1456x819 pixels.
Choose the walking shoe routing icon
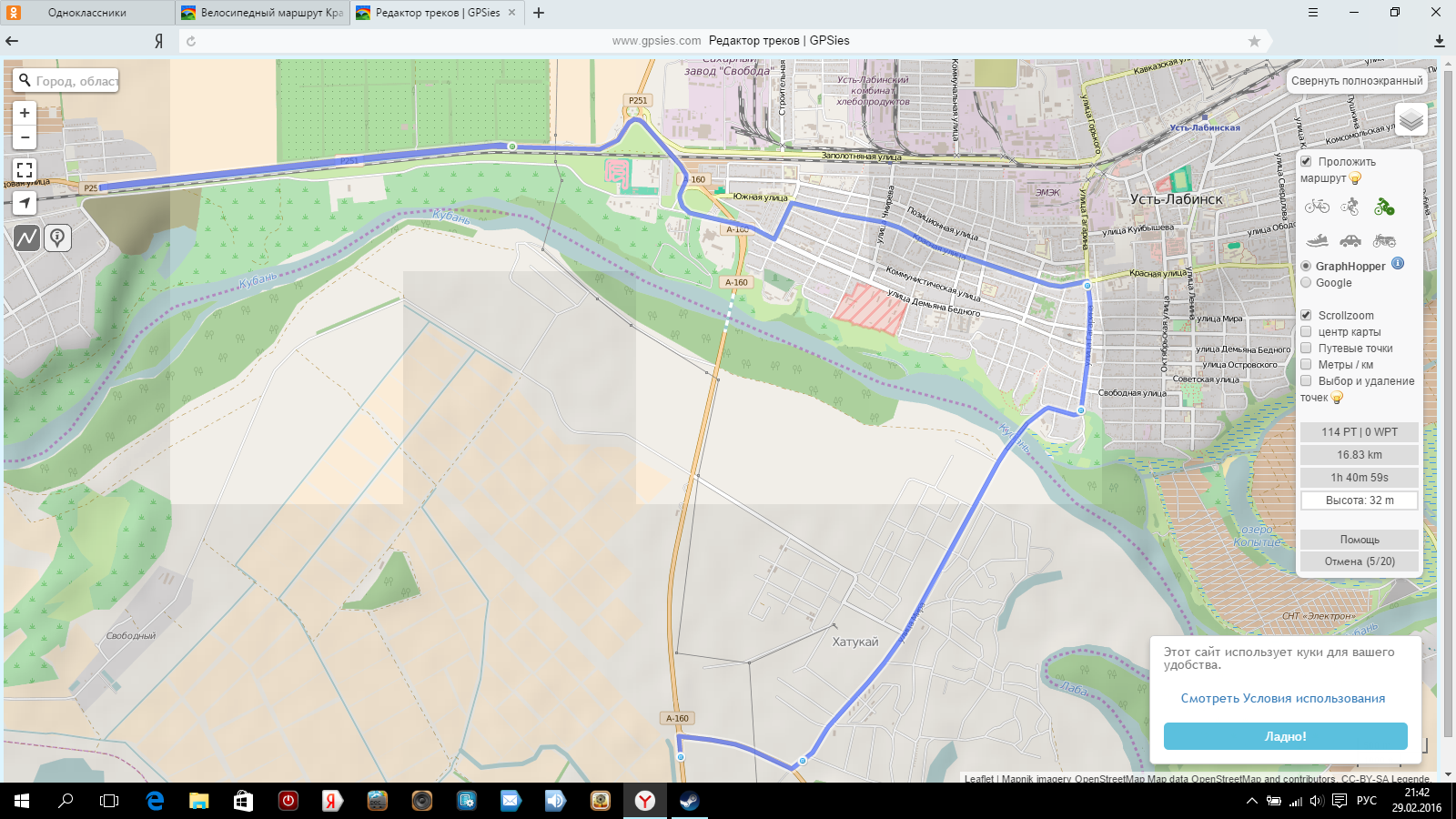pyautogui.click(x=1317, y=240)
